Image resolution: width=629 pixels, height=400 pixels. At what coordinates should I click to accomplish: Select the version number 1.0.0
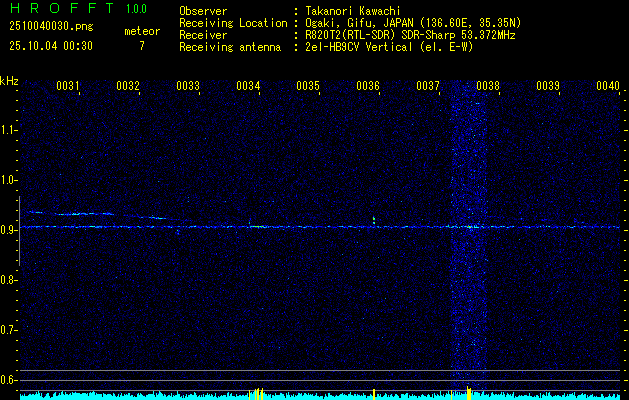[136, 8]
